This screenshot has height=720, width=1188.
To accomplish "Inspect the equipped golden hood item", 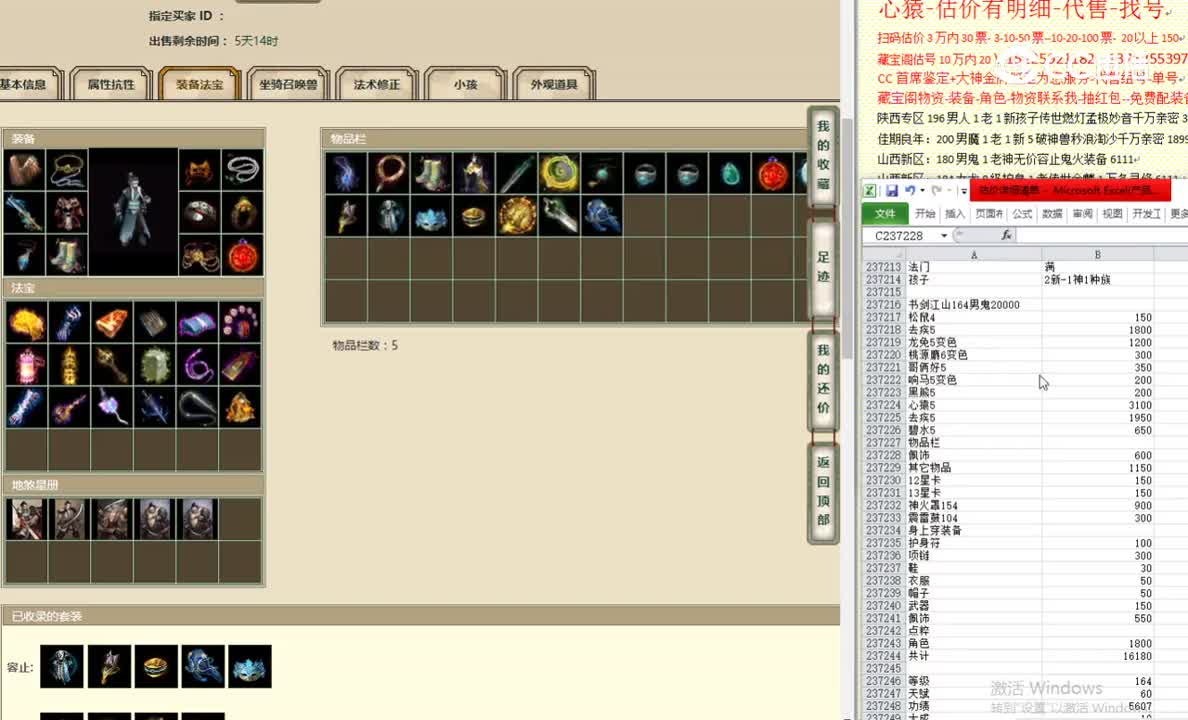I will pyautogui.click(x=242, y=213).
